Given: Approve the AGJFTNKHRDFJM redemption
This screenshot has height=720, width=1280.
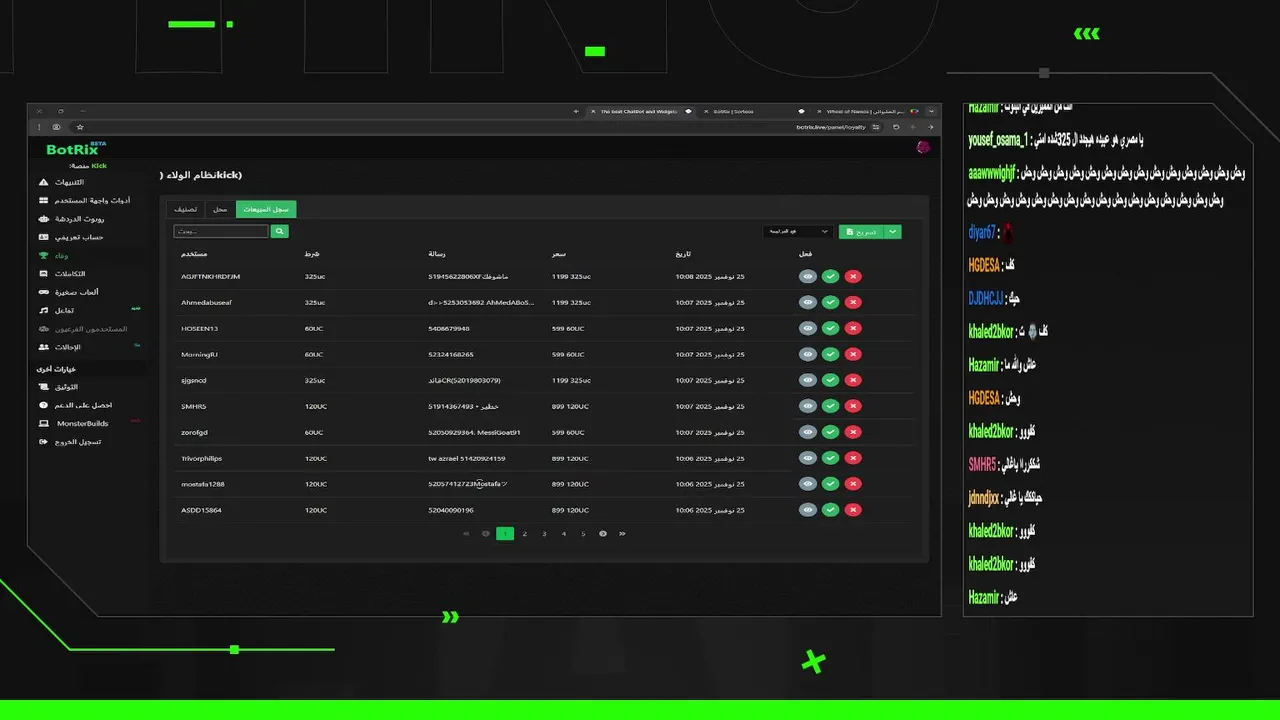Looking at the screenshot, I should pos(830,276).
